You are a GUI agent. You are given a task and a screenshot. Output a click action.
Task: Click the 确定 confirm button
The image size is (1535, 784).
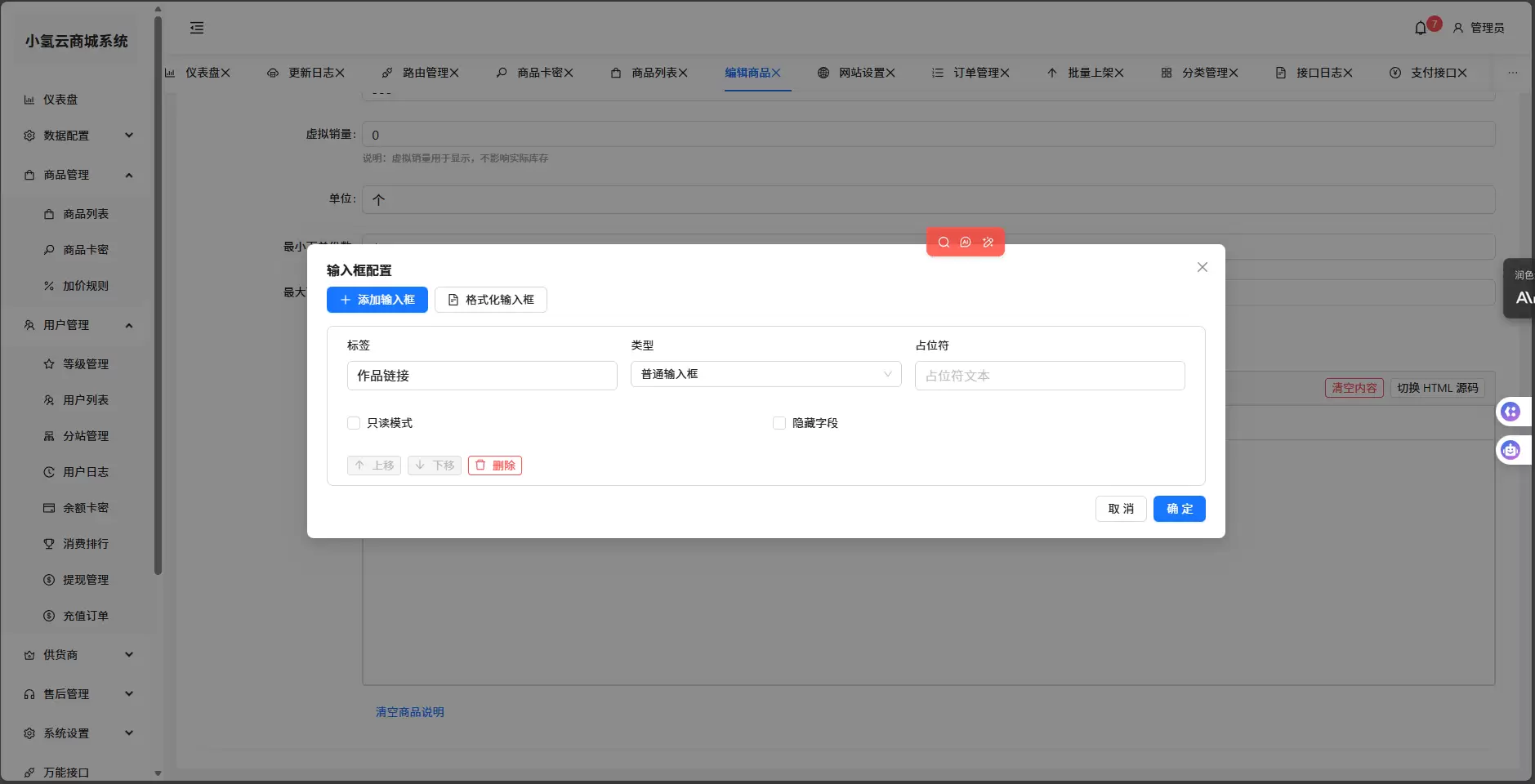click(1179, 509)
